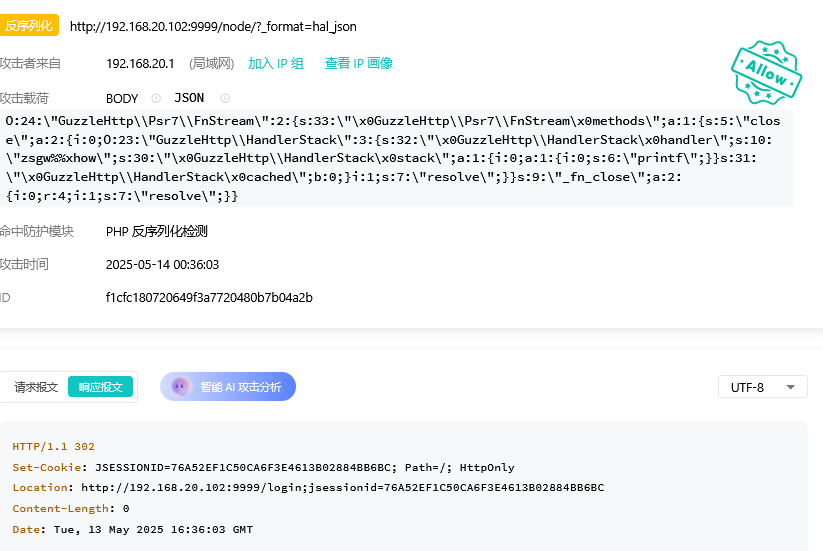
Task: Switch to the 请求报文 tab
Action: coord(36,387)
